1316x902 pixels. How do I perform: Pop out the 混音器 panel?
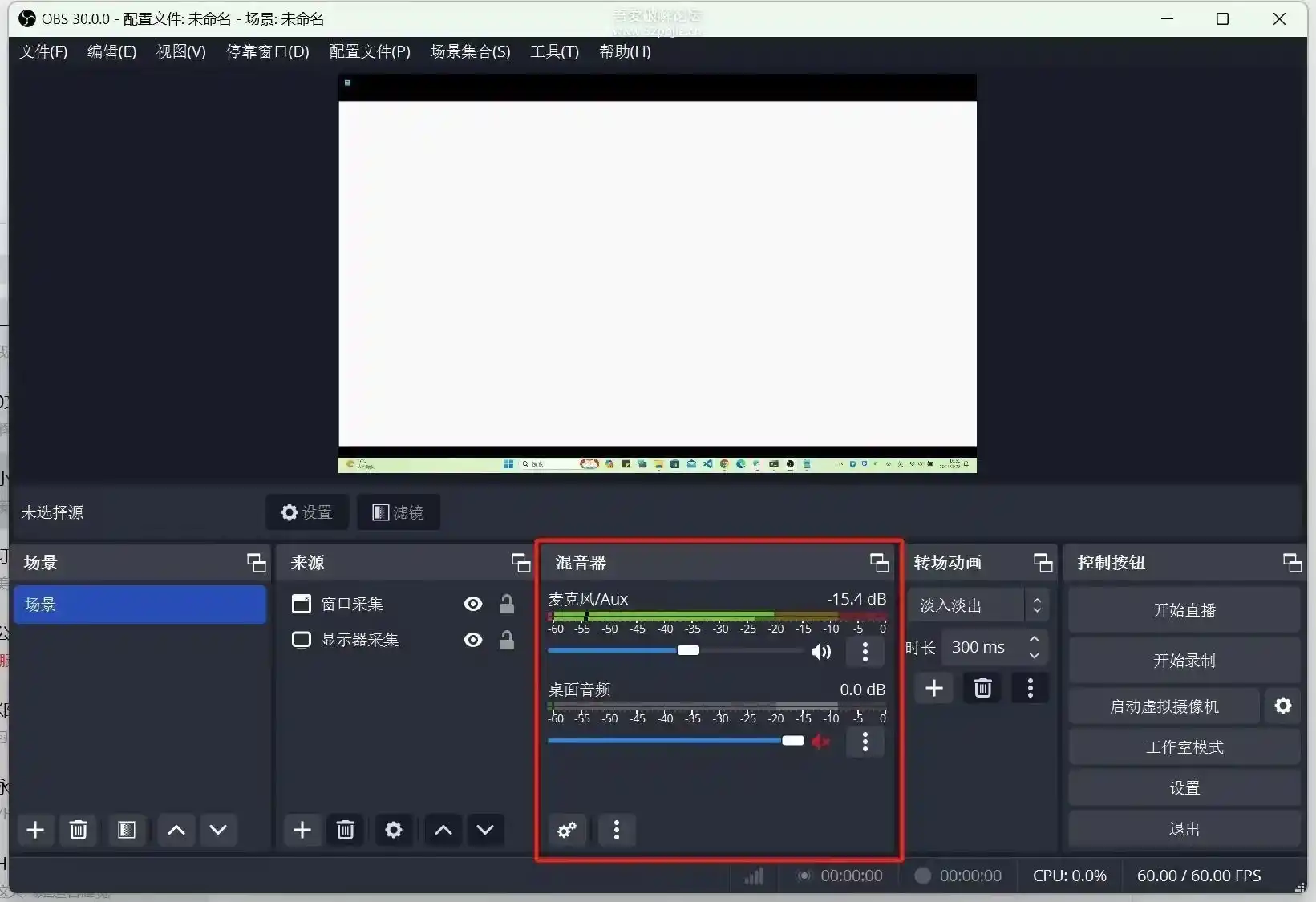(x=879, y=562)
